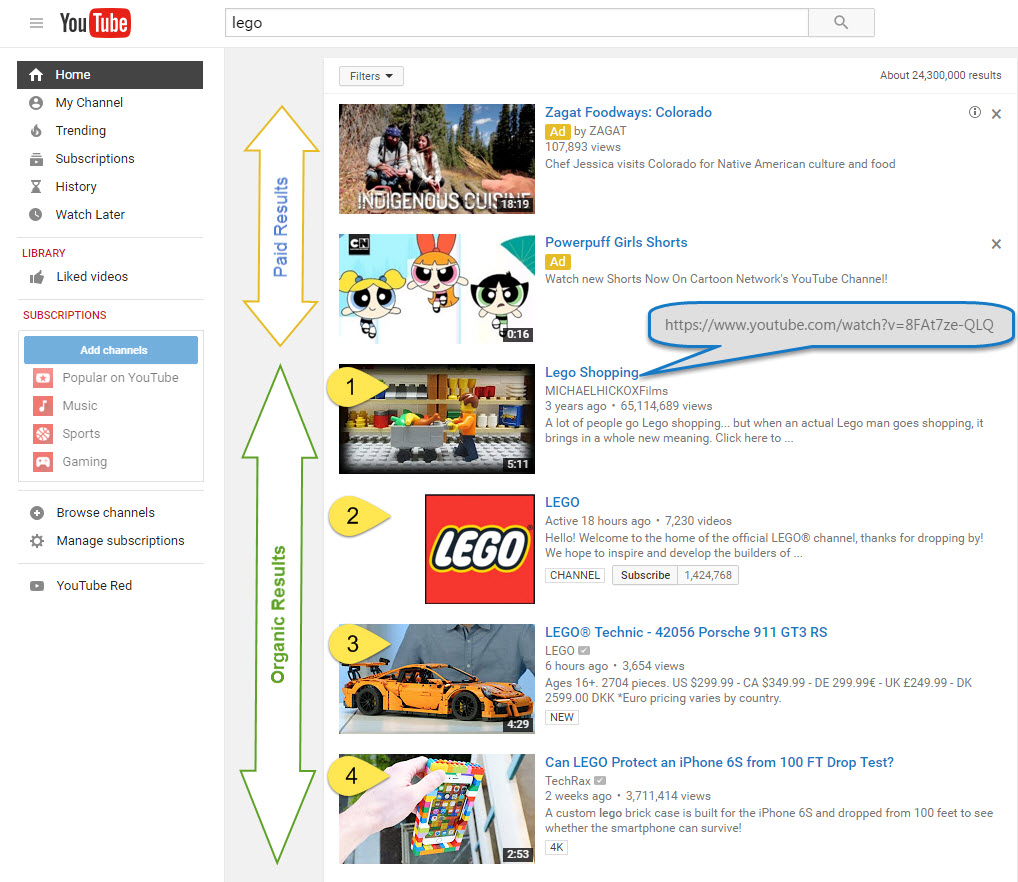
Task: Open History in the sidebar
Action: pyautogui.click(x=76, y=187)
